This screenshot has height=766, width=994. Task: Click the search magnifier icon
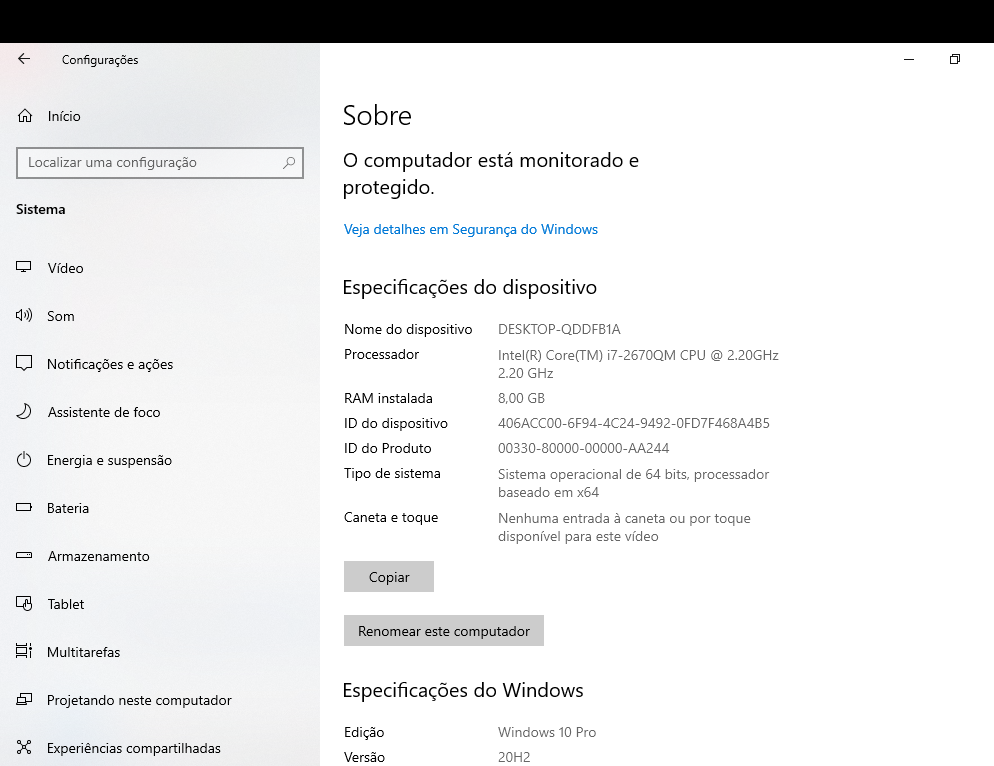[289, 162]
